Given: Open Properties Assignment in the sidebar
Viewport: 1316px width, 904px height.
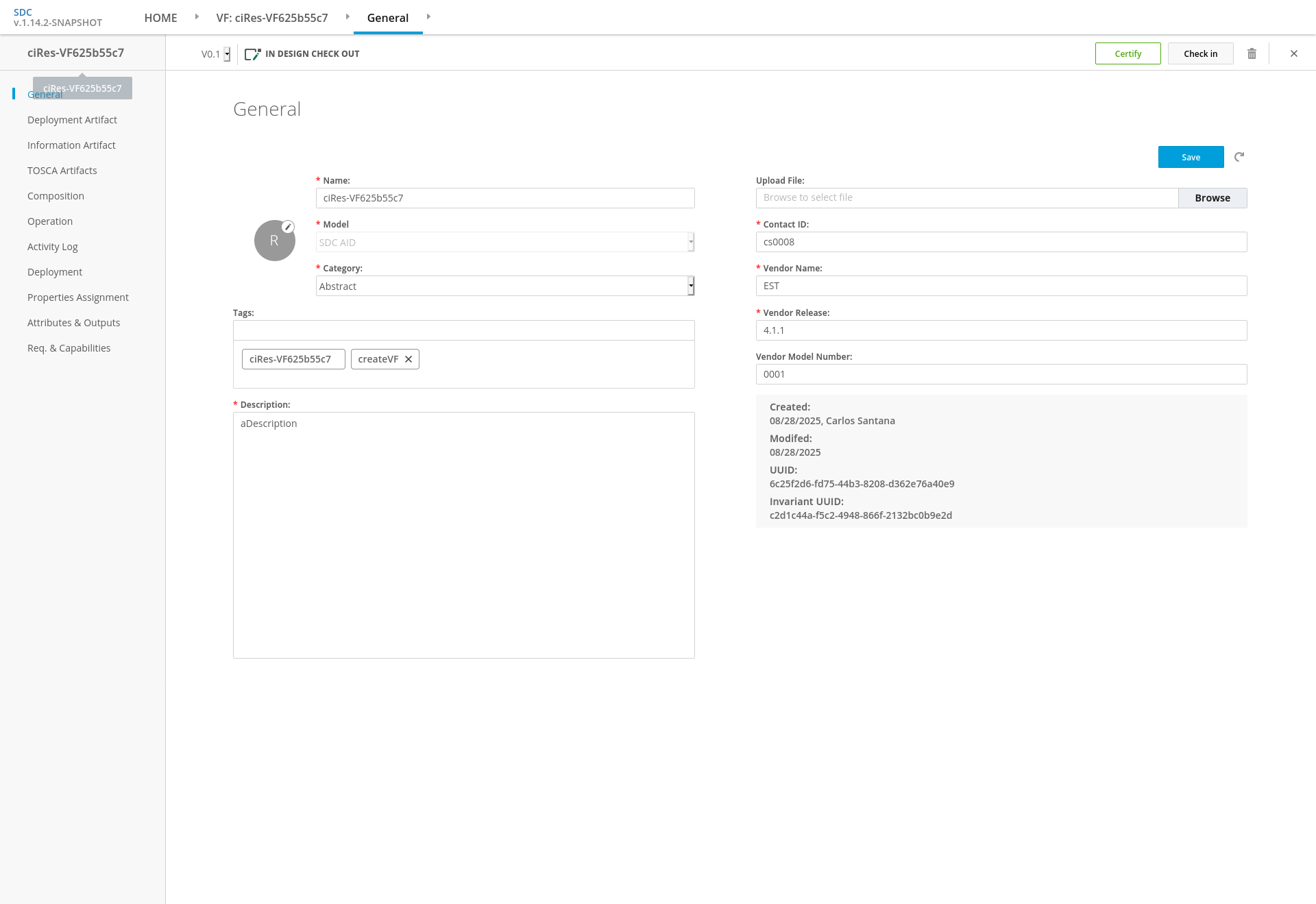Looking at the screenshot, I should tap(78, 297).
